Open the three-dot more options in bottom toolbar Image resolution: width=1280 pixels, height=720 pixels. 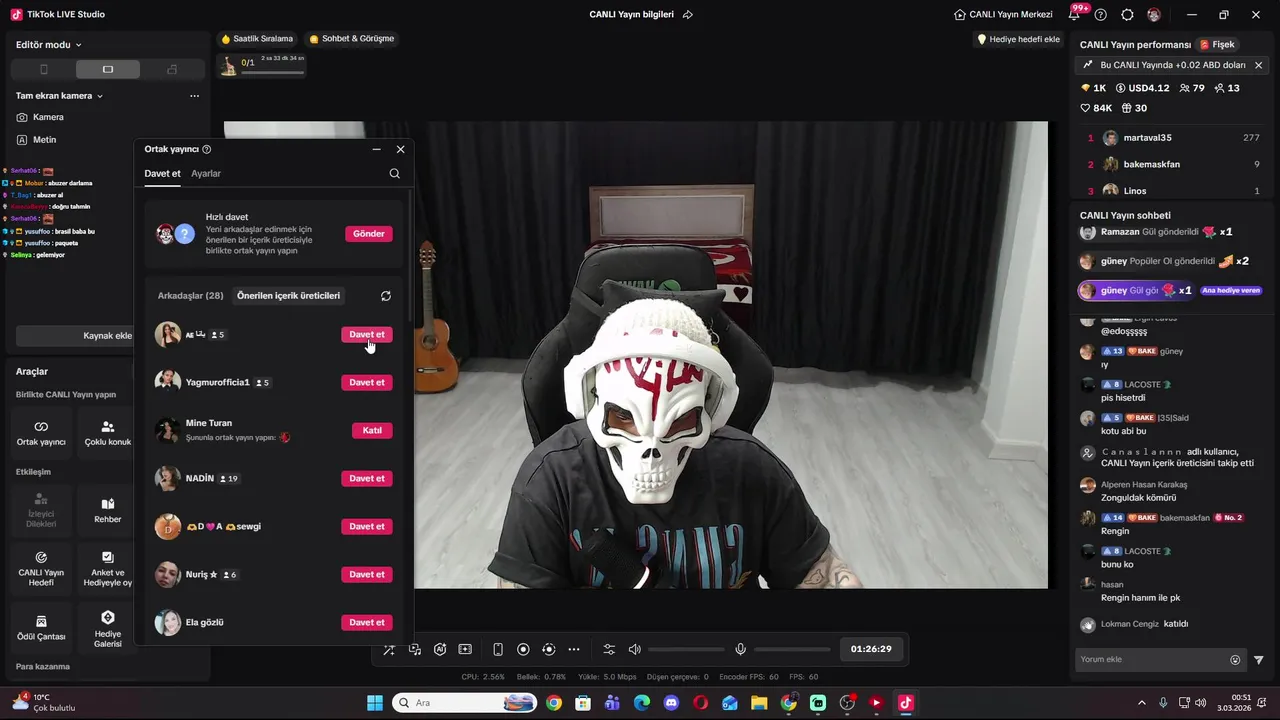tap(574, 649)
